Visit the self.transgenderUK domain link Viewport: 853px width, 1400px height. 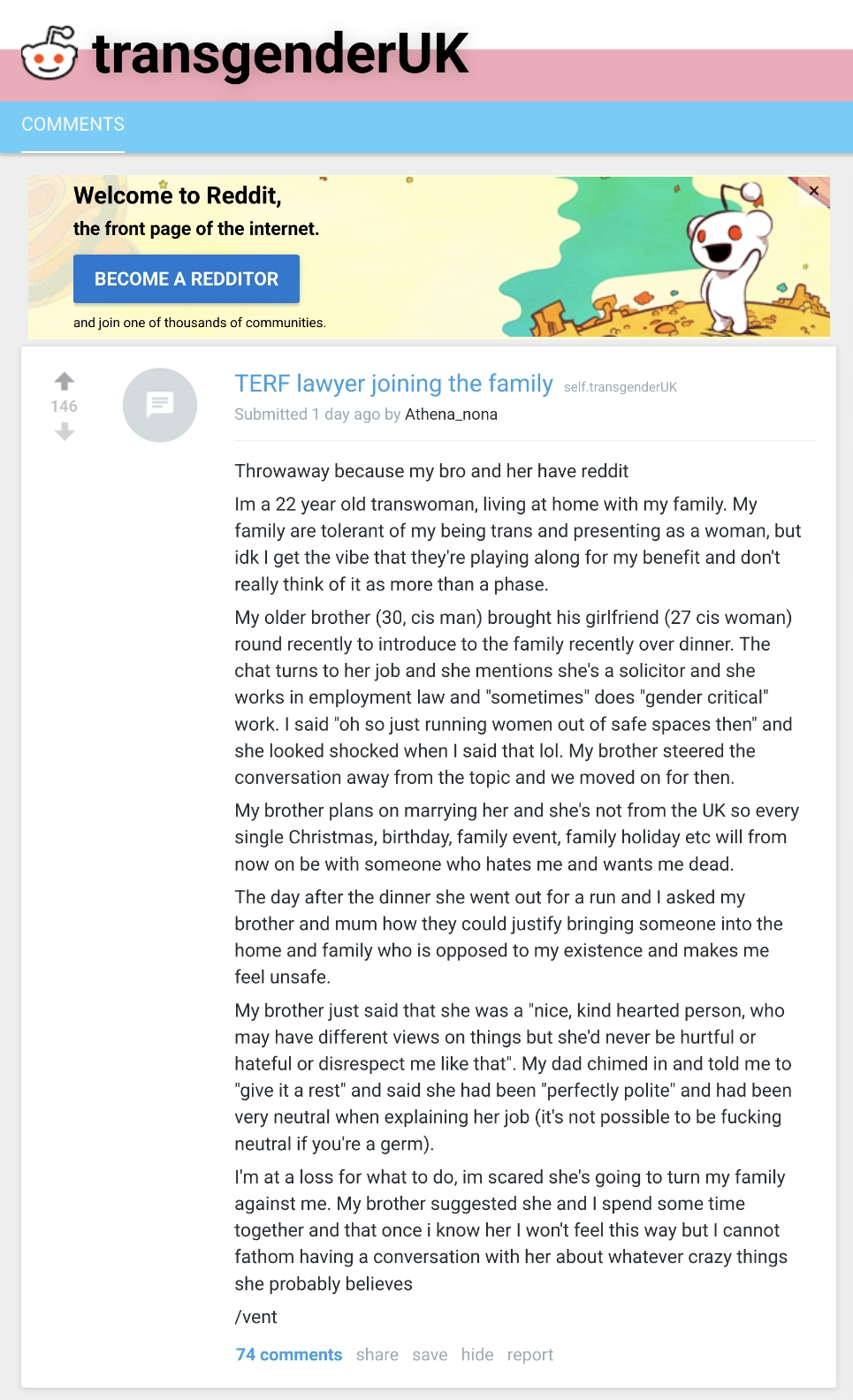coord(621,387)
